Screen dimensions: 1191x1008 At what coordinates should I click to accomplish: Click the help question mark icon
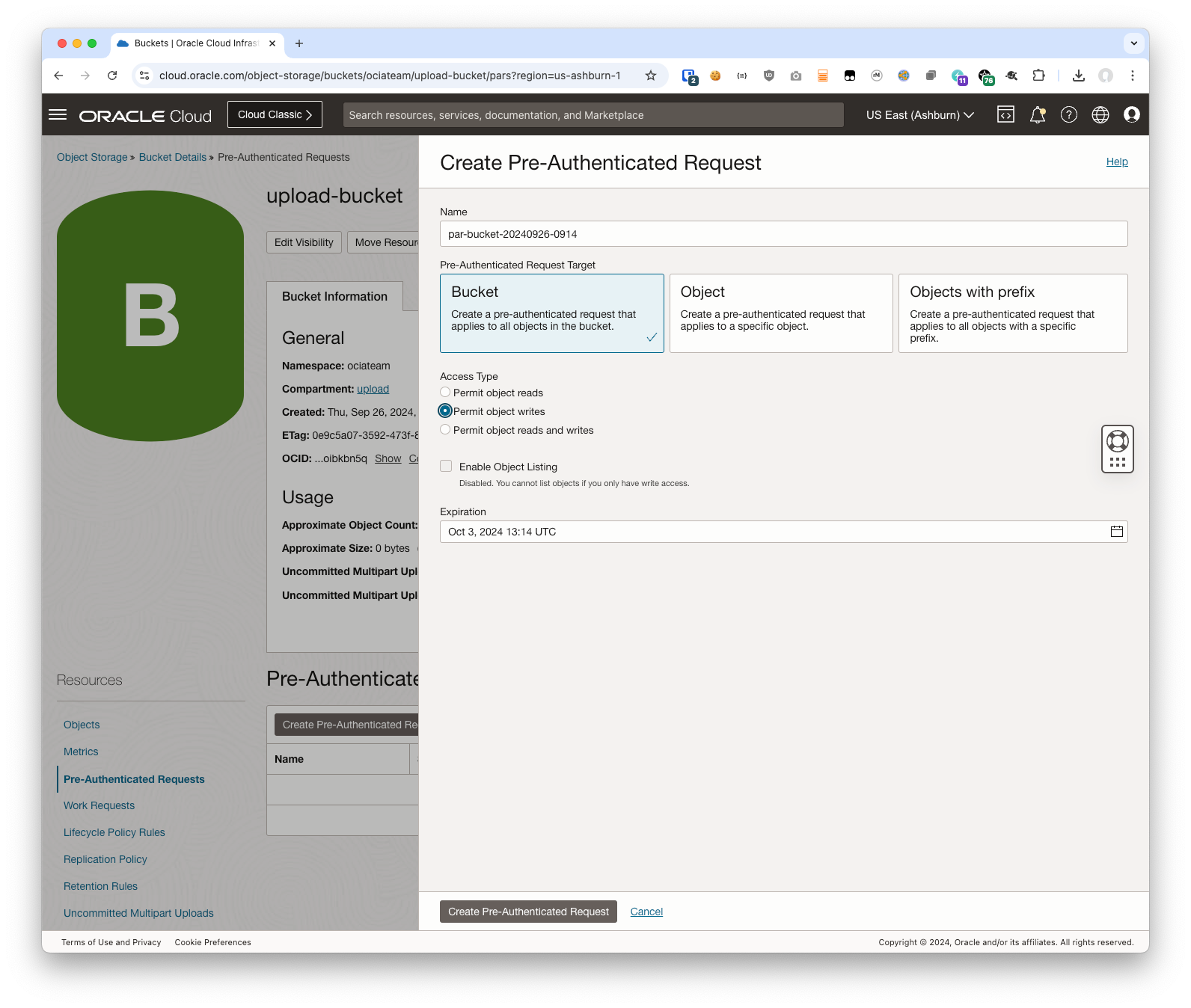pos(1069,114)
